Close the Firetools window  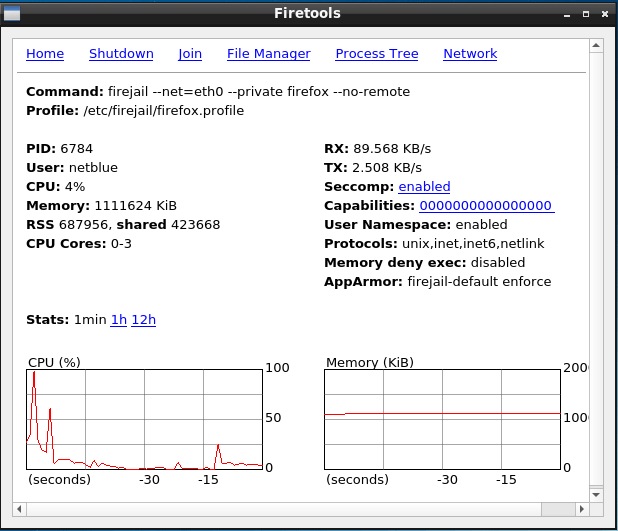tap(605, 14)
